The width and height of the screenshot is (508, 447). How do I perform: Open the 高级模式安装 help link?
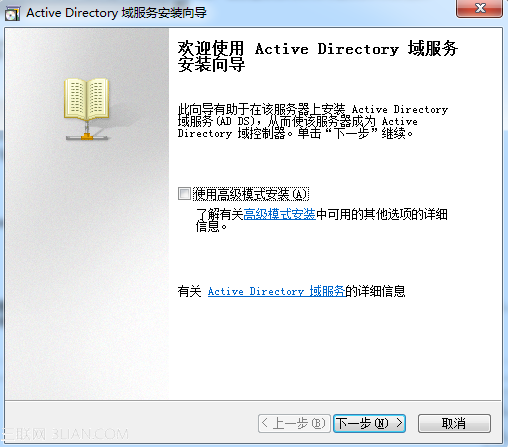[x=279, y=214]
